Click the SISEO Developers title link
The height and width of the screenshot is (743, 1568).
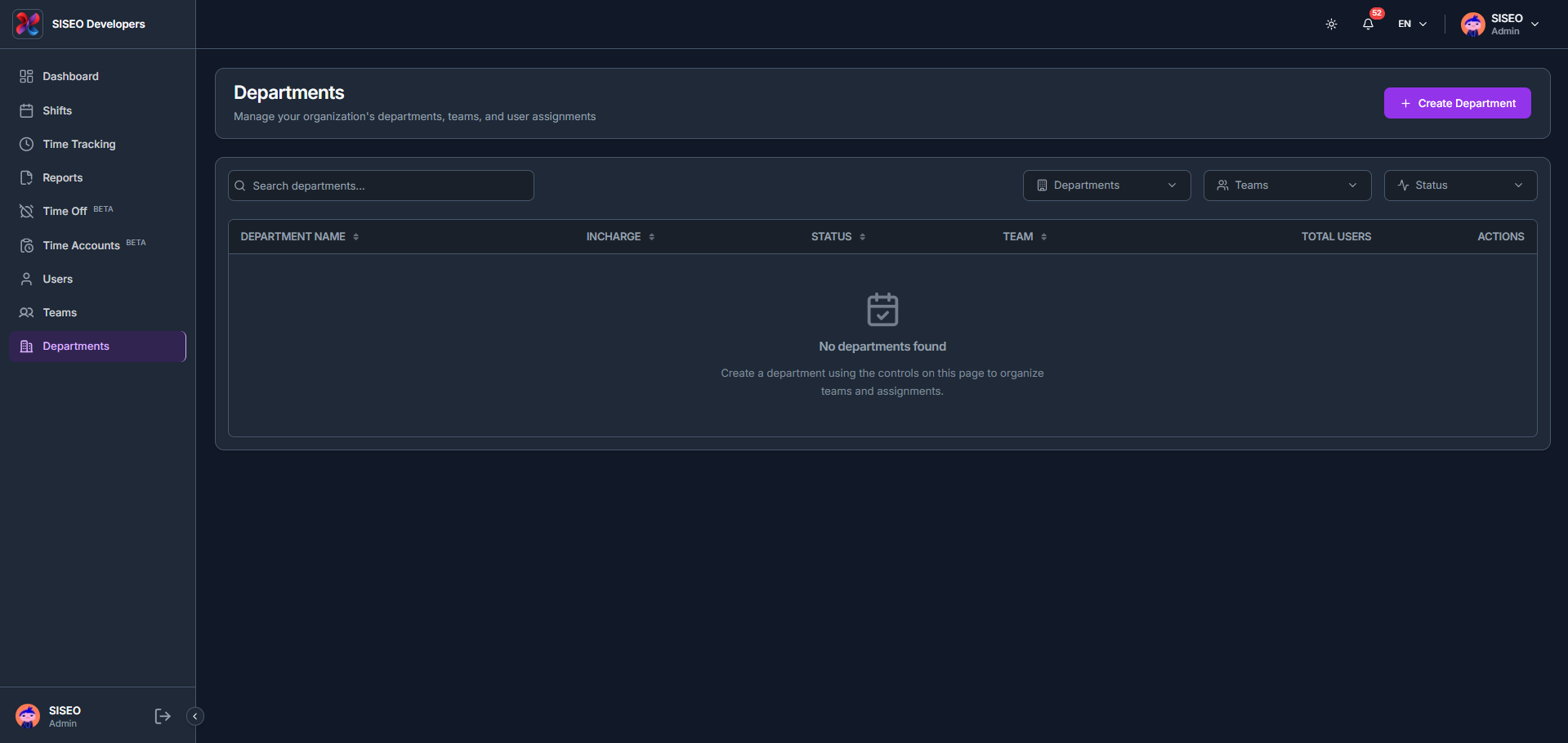tap(98, 24)
